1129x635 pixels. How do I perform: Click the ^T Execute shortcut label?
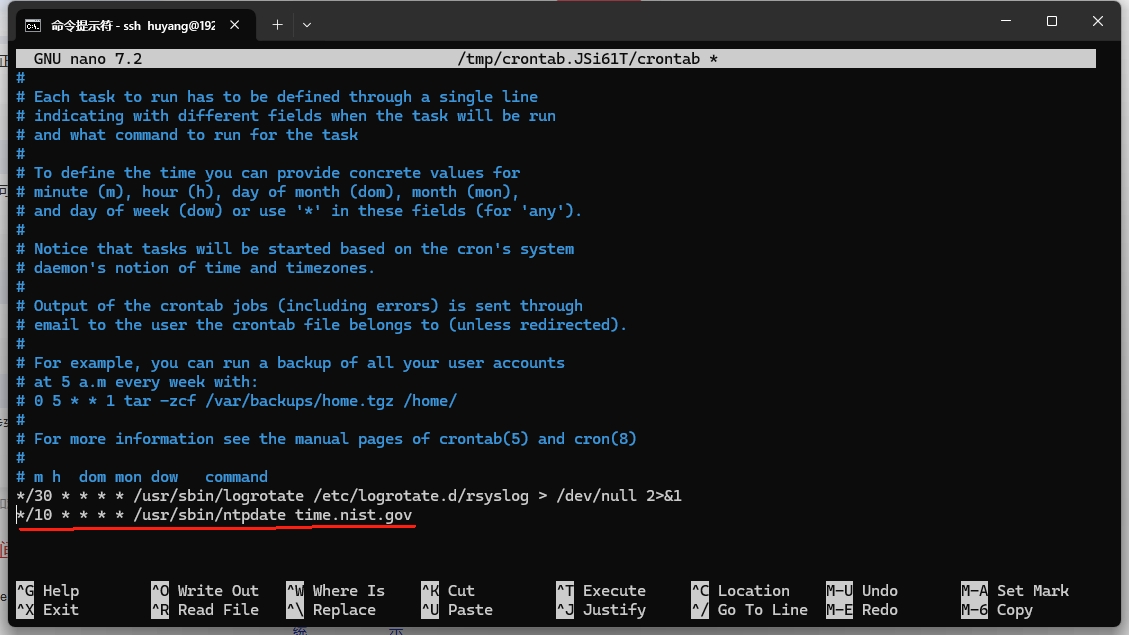pos(600,591)
